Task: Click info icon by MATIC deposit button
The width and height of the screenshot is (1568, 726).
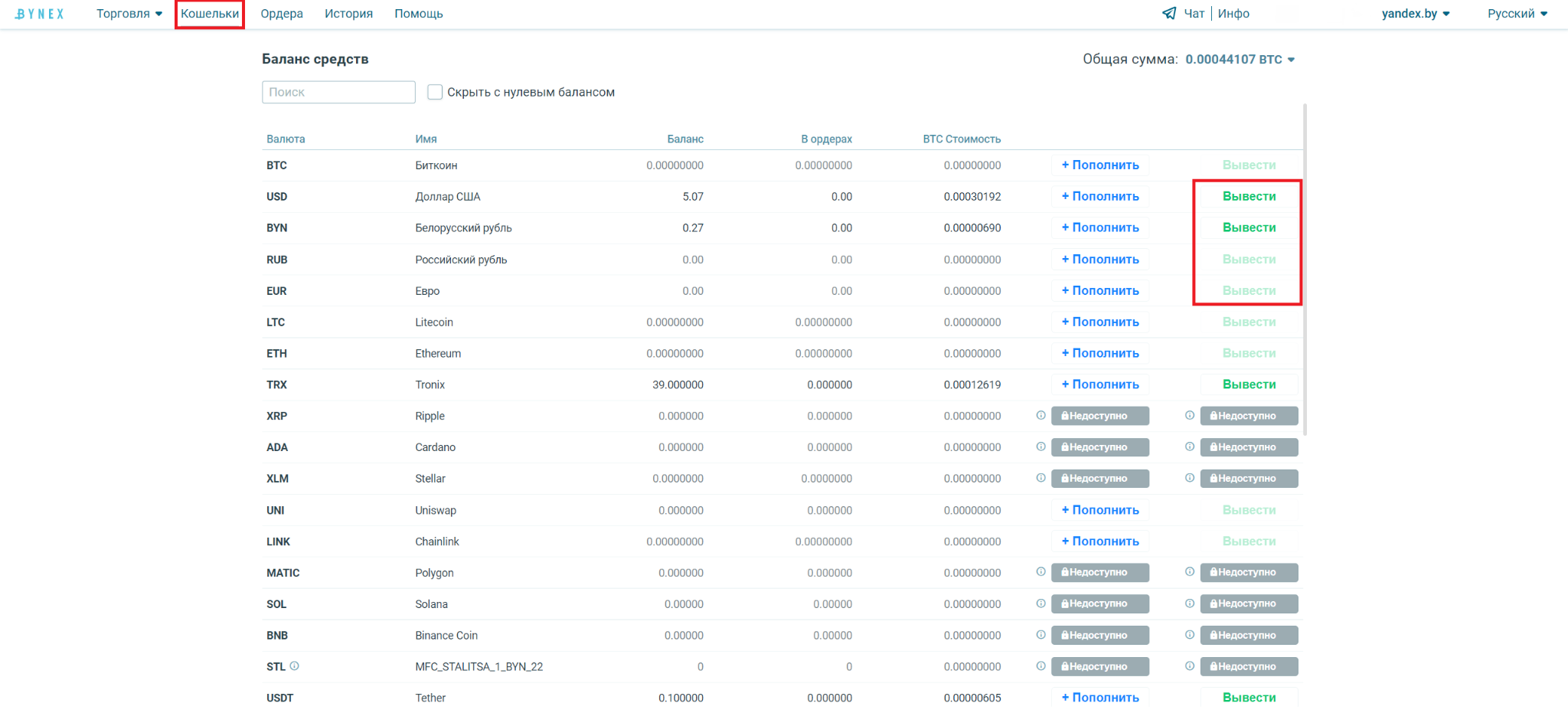Action: (x=1040, y=572)
